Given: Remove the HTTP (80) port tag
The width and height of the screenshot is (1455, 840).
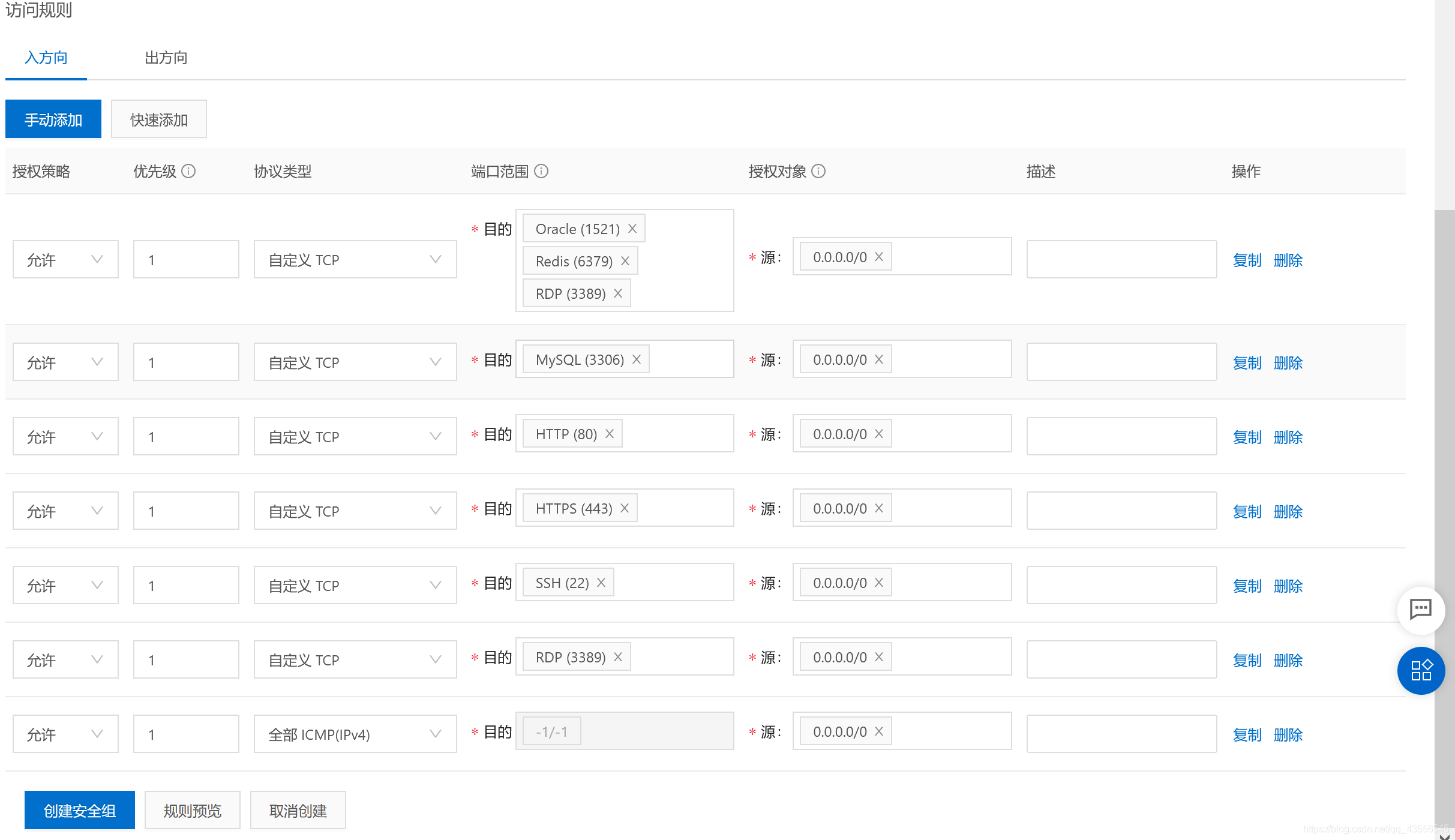Looking at the screenshot, I should point(609,434).
